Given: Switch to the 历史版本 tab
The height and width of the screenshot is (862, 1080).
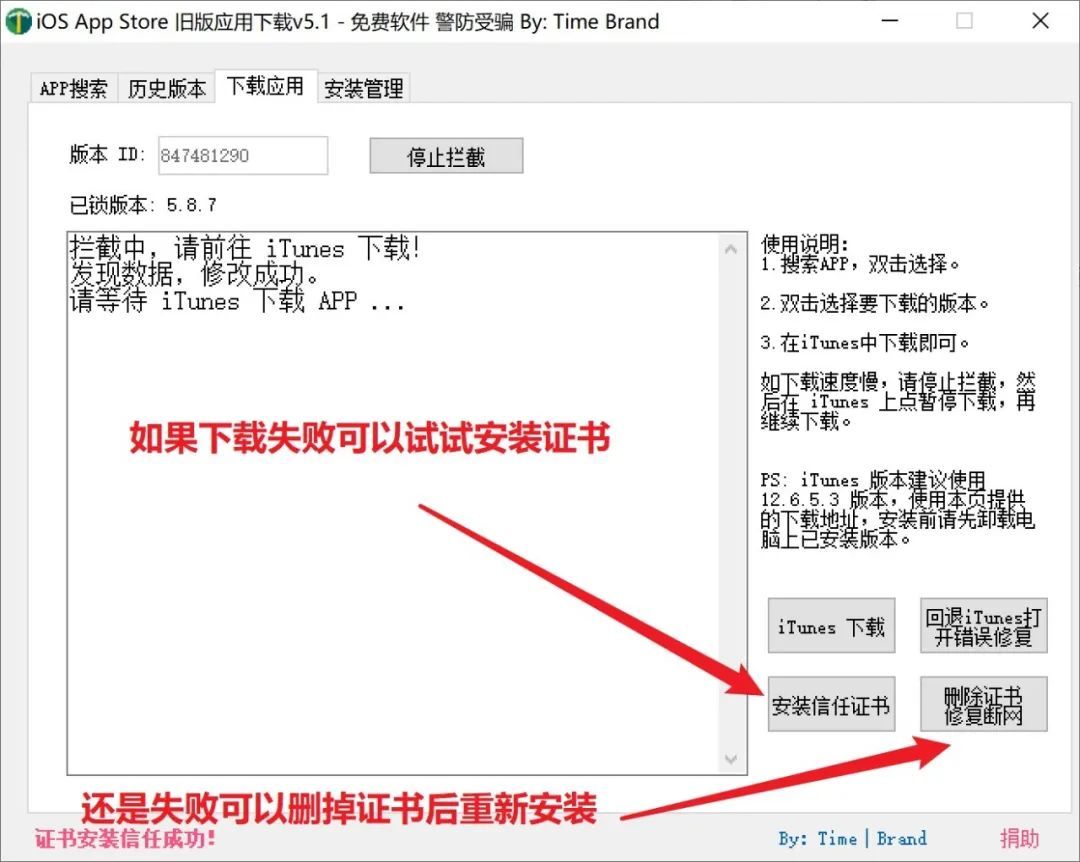Looking at the screenshot, I should 167,88.
